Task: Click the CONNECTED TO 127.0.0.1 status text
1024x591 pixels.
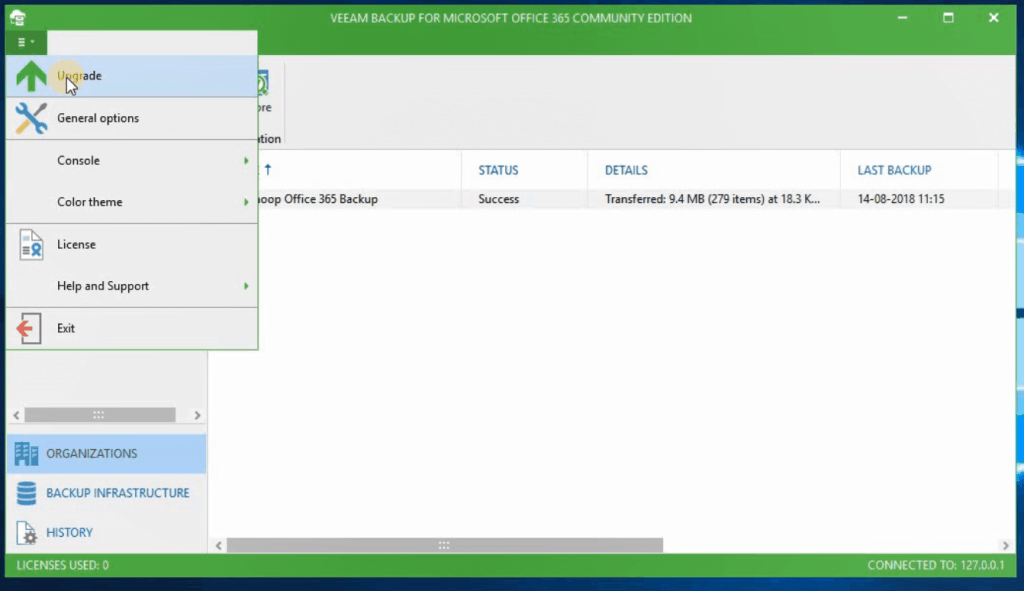Action: click(x=936, y=566)
